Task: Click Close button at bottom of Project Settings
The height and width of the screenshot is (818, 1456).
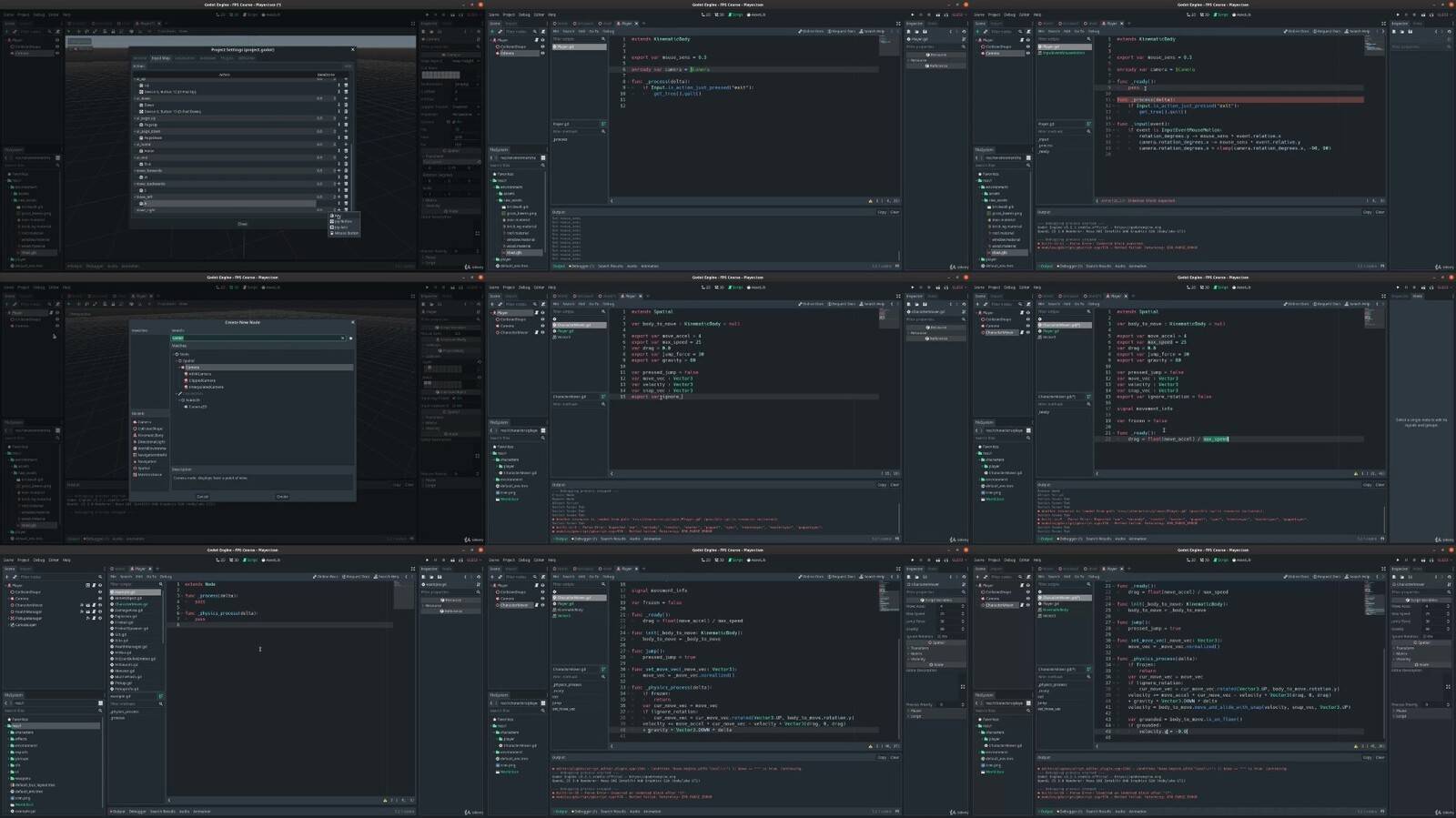Action: [242, 224]
